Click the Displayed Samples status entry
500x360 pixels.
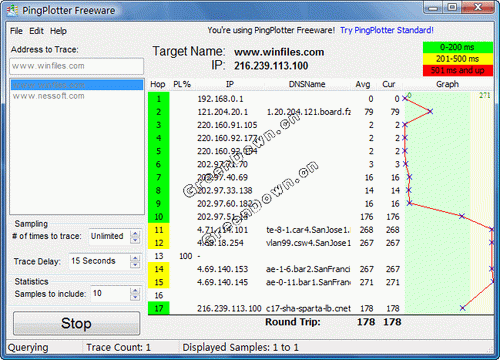pos(240,348)
